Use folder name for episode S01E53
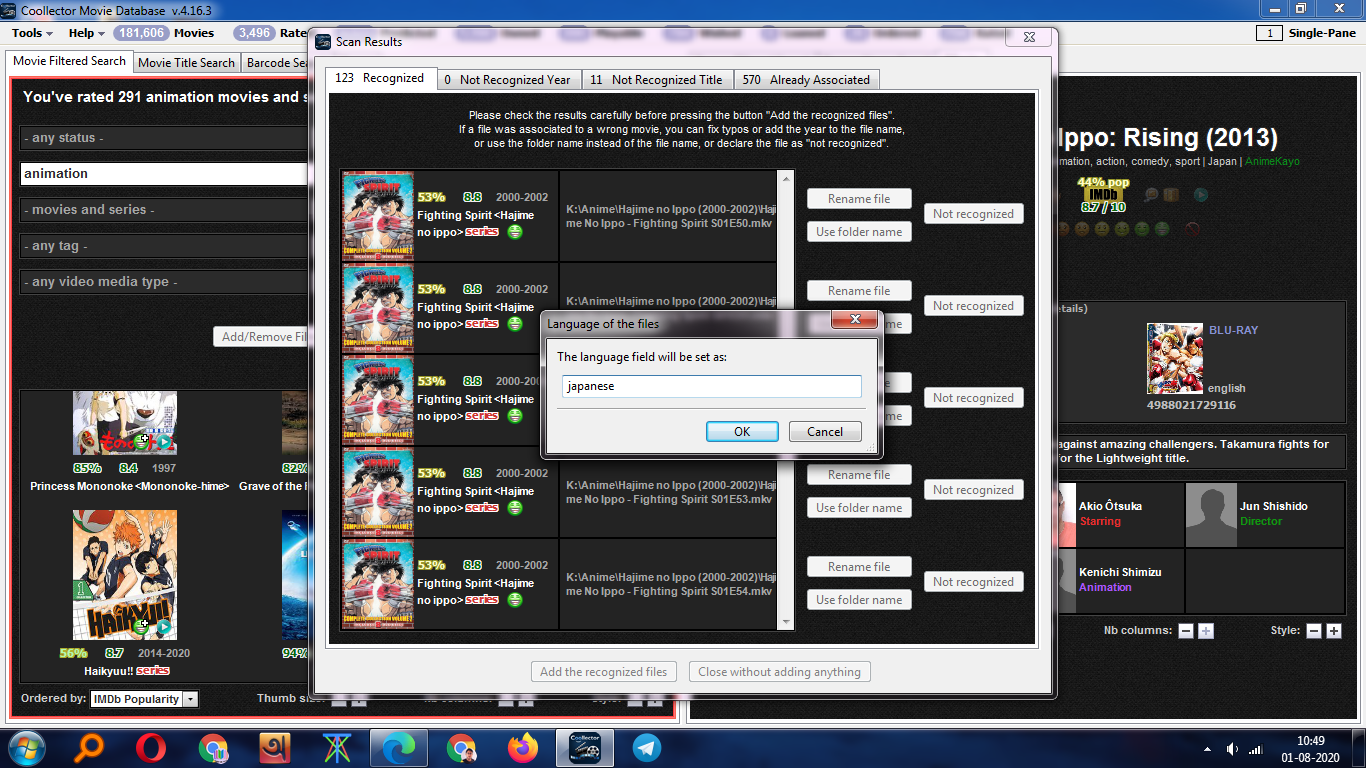 859,508
